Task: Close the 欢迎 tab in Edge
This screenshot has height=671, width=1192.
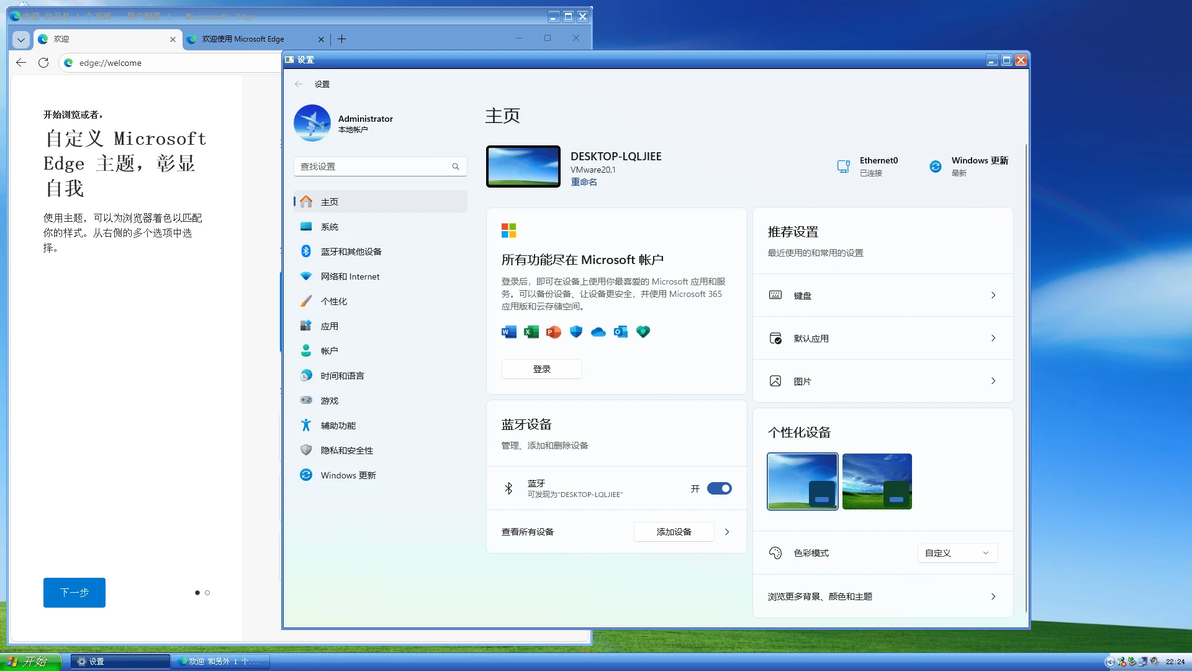Action: 173,40
